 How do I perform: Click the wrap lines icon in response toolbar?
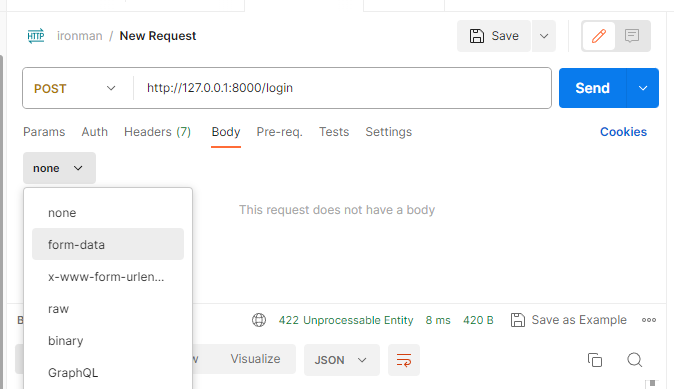click(x=404, y=360)
